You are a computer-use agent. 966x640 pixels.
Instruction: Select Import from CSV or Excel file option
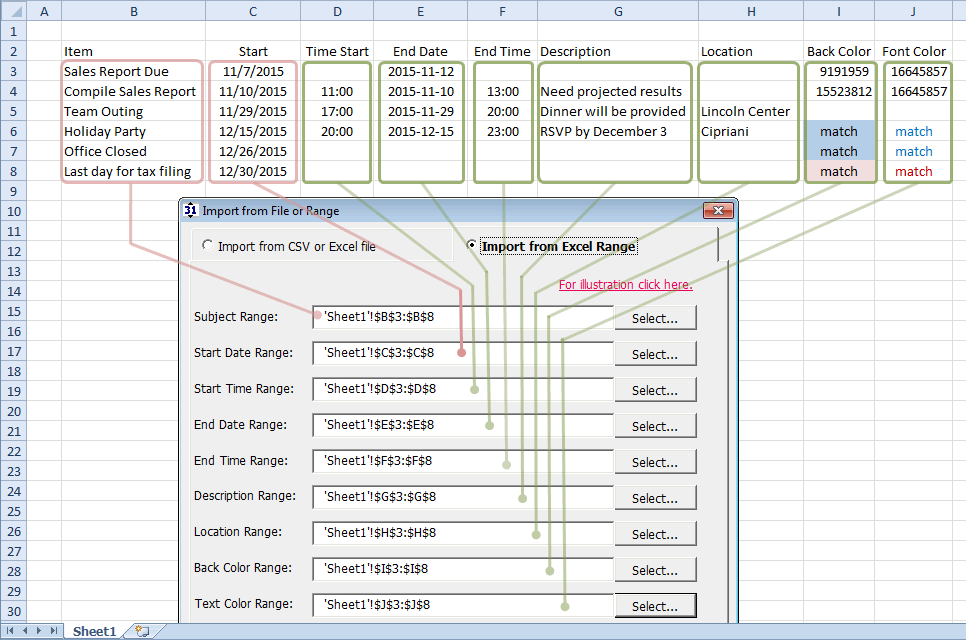point(207,246)
